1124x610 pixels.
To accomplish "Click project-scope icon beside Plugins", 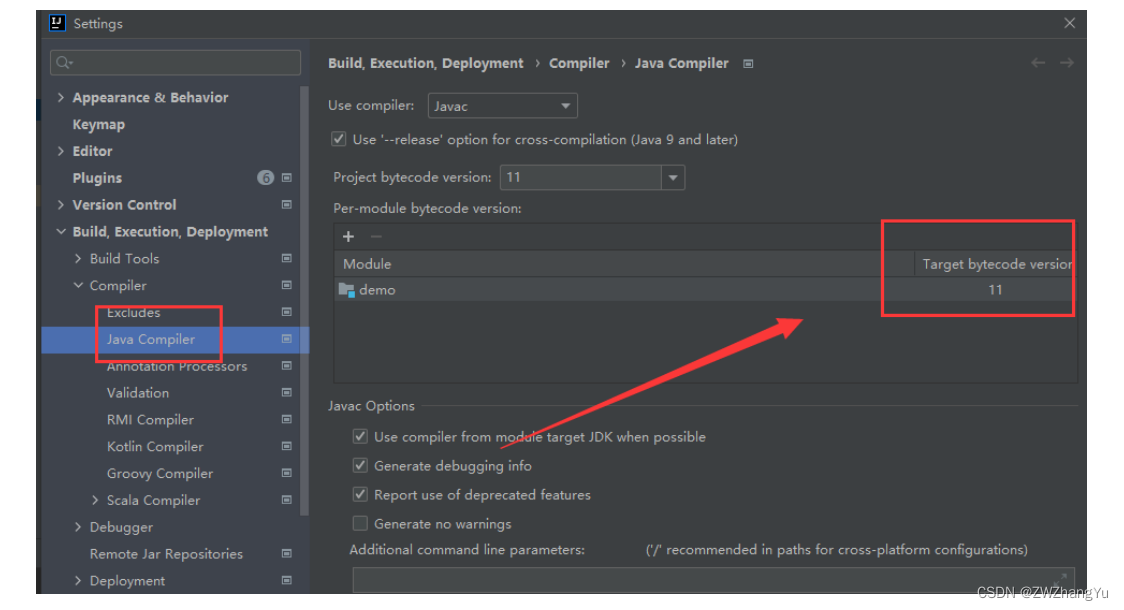I will coord(287,178).
